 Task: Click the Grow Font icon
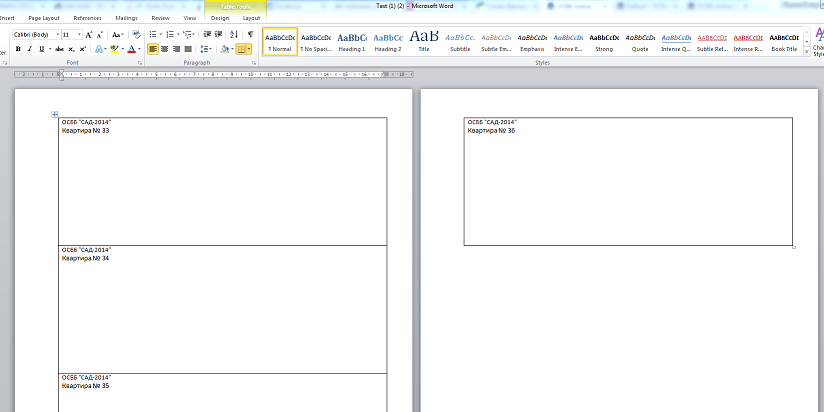pos(89,34)
